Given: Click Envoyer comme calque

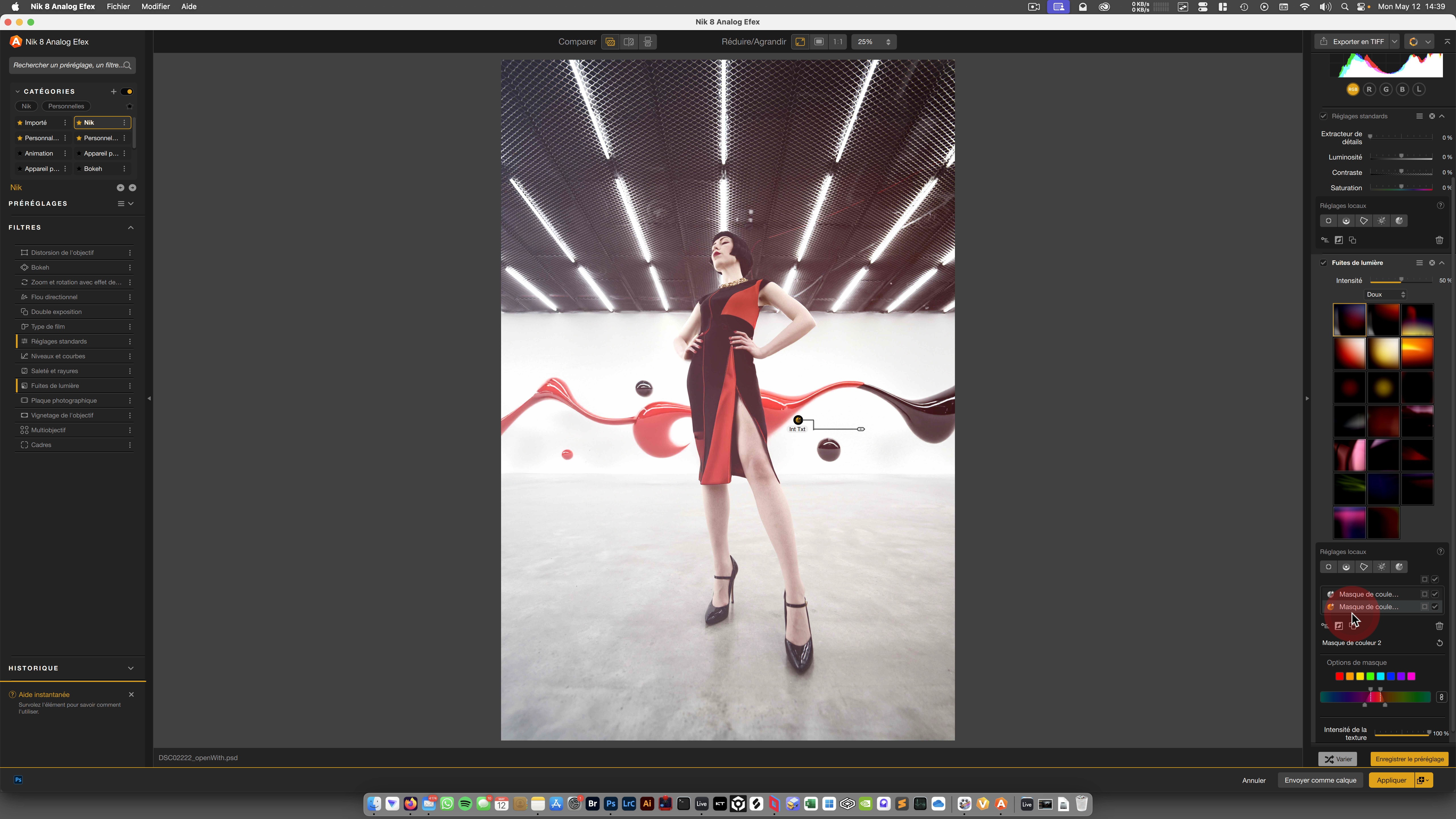Looking at the screenshot, I should coord(1320,781).
